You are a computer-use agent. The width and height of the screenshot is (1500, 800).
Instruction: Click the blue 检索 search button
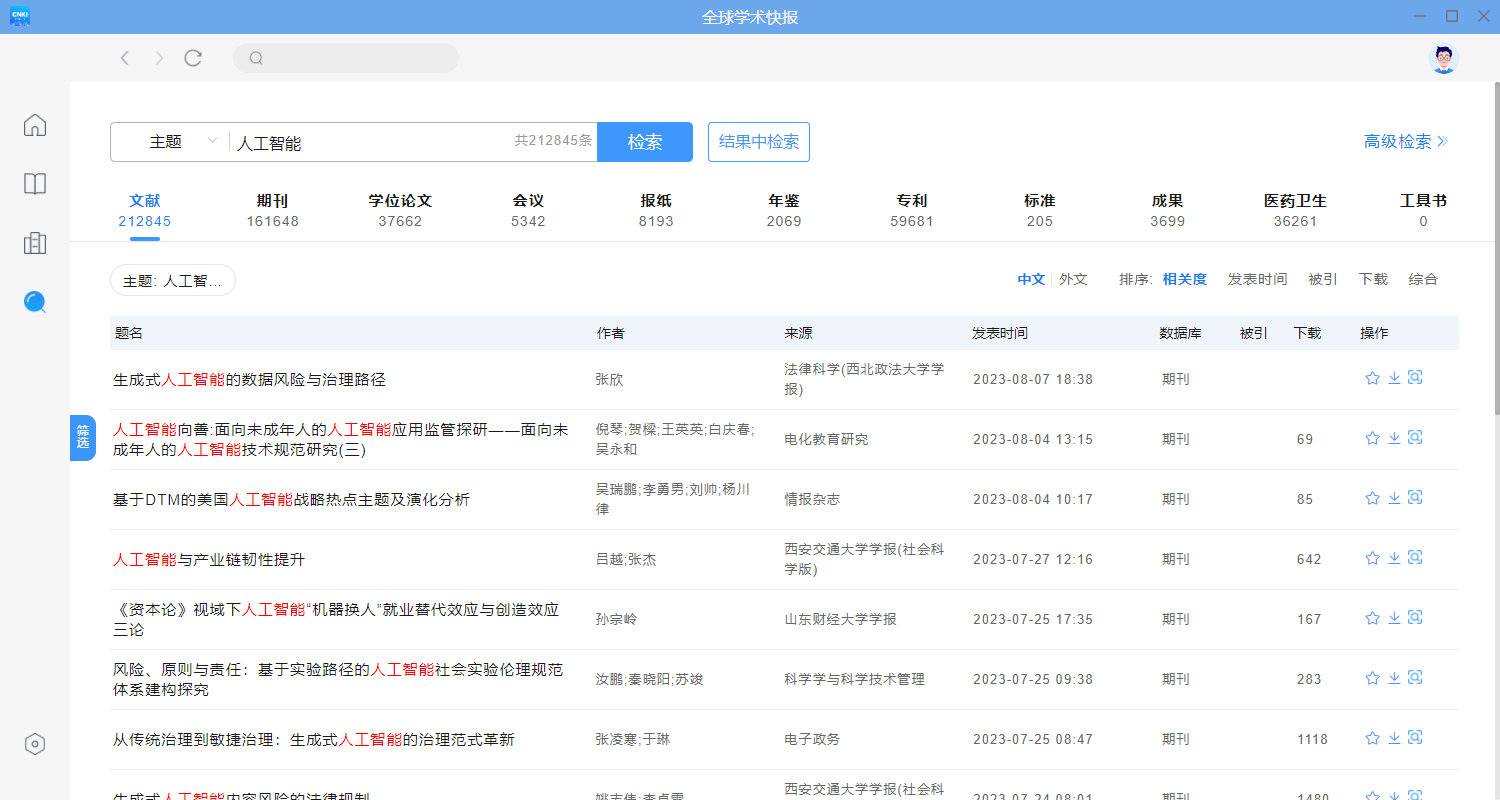click(645, 142)
